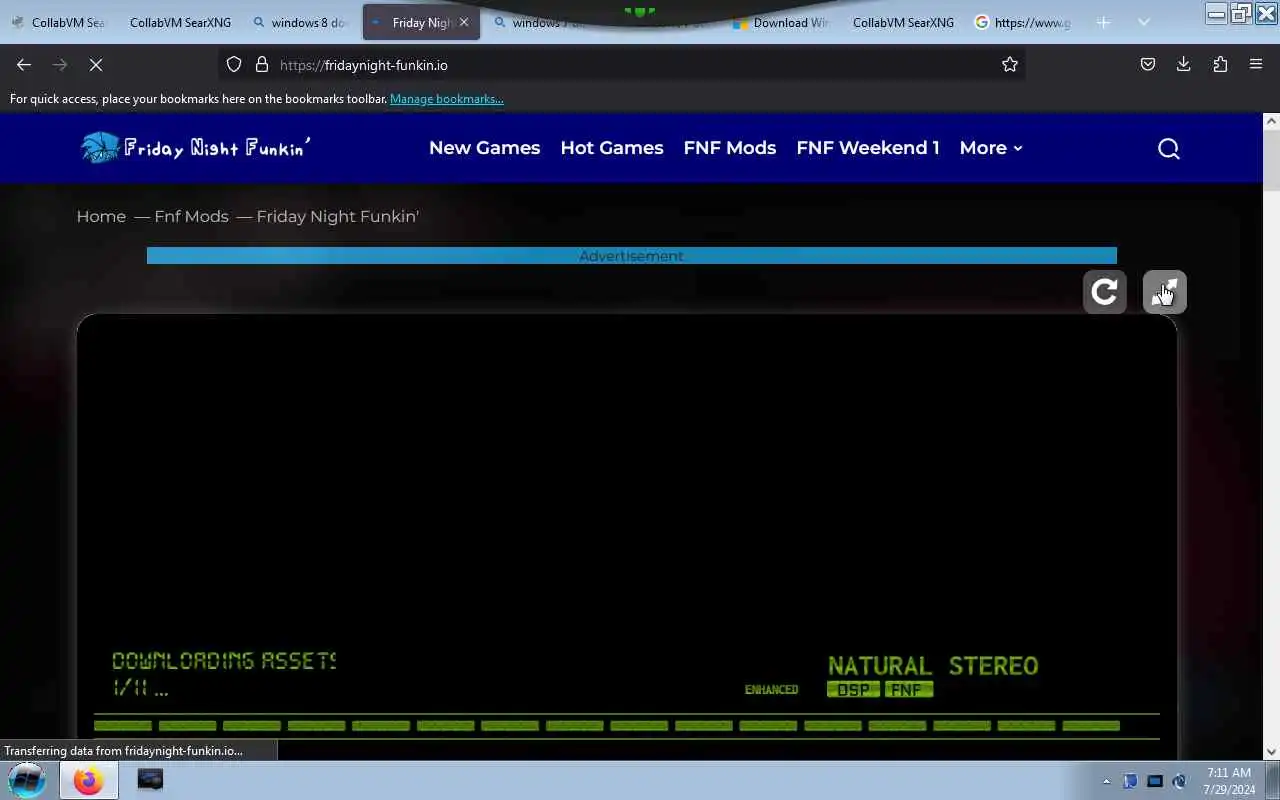1280x800 pixels.
Task: Open the network status tray icon
Action: 1155,781
